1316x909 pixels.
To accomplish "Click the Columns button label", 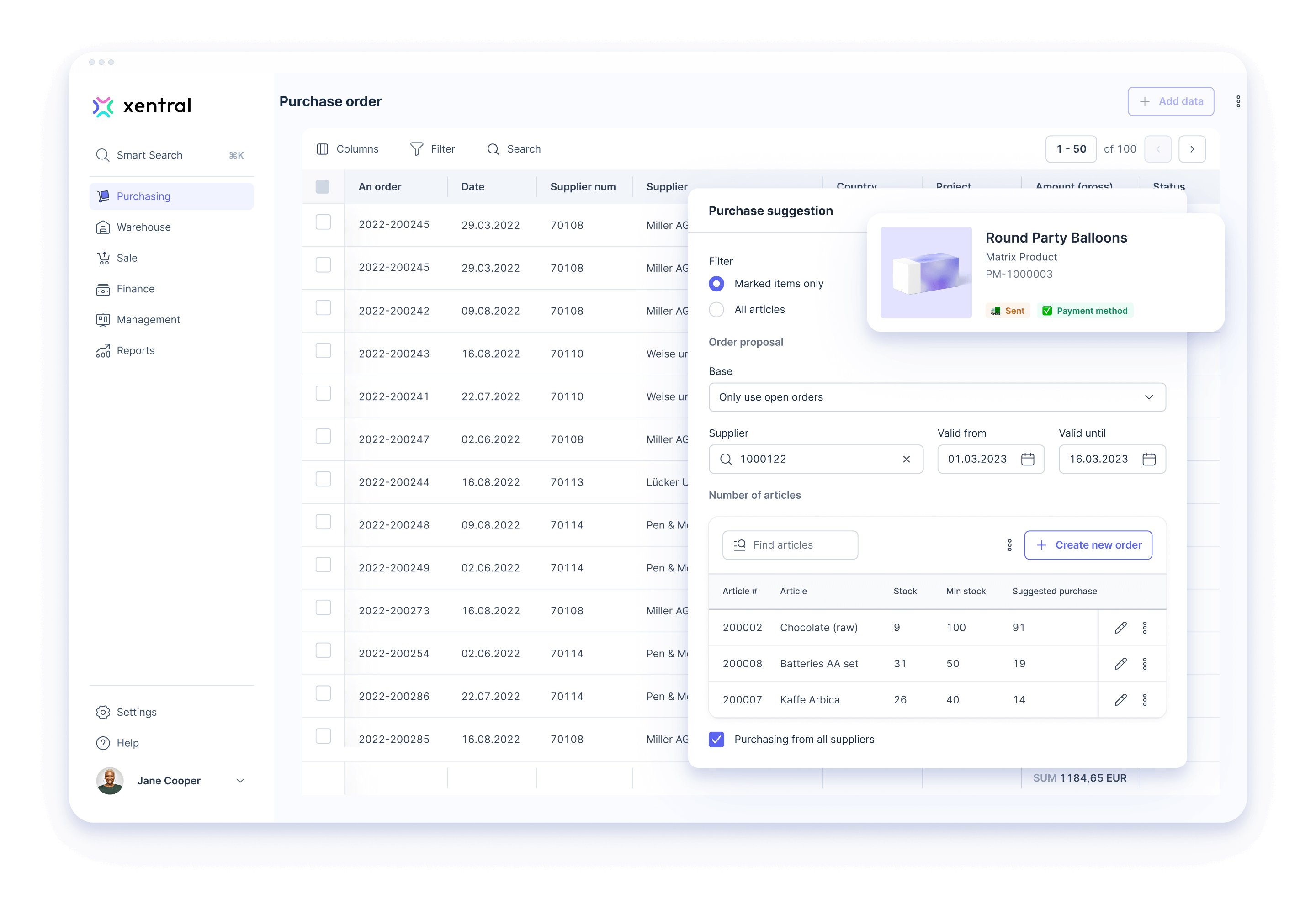I will pyautogui.click(x=357, y=148).
